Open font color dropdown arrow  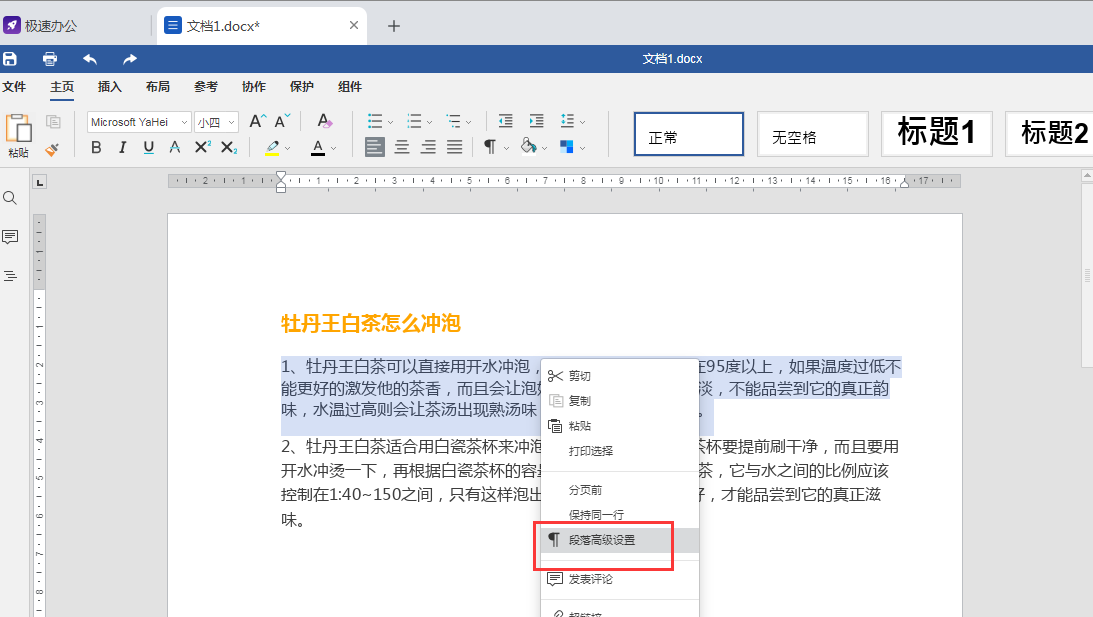coord(333,148)
